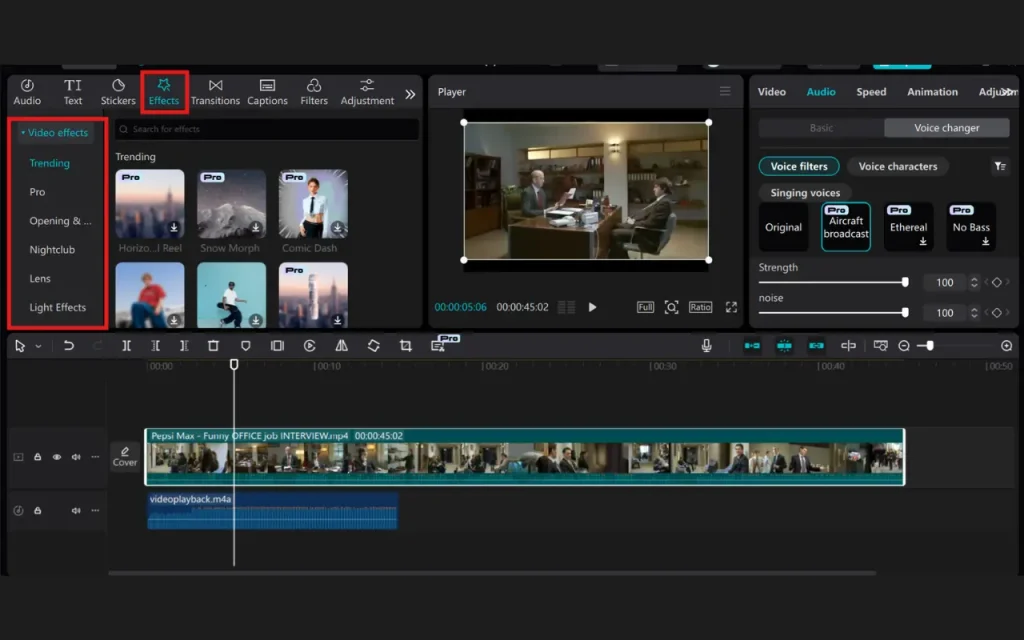The image size is (1024, 640).
Task: Hide the video track using eye icon
Action: click(x=57, y=457)
